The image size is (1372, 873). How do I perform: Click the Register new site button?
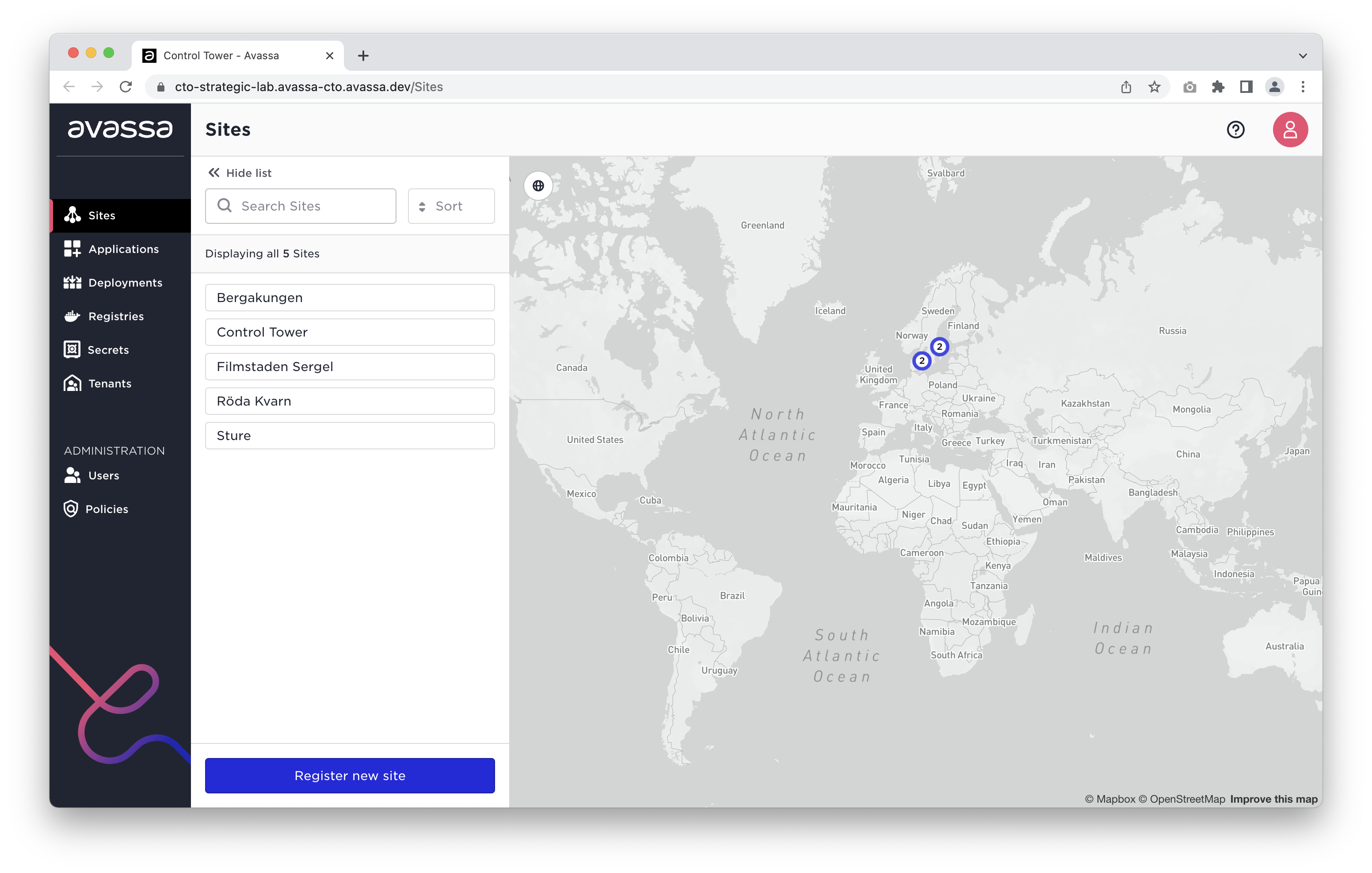pos(349,776)
